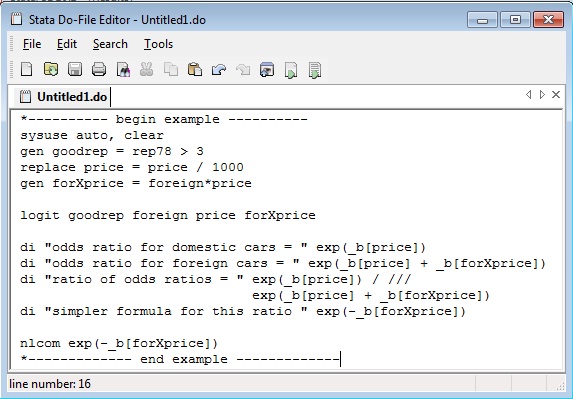The image size is (573, 399).
Task: Open the Search menu
Action: pyautogui.click(x=110, y=44)
